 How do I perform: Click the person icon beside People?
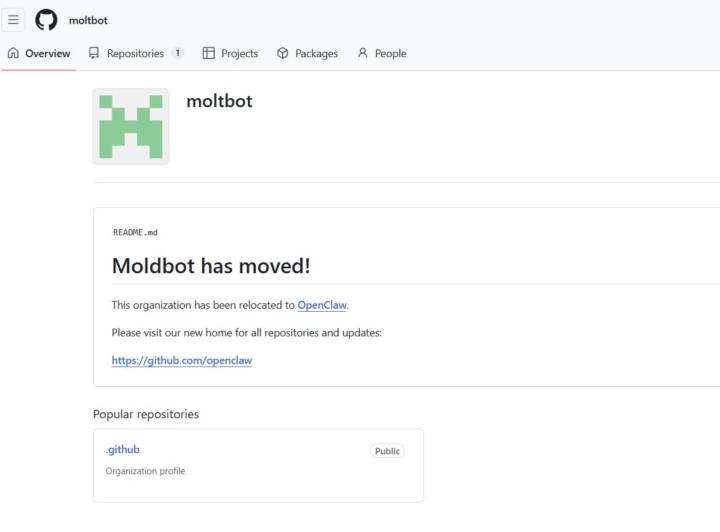[362, 53]
